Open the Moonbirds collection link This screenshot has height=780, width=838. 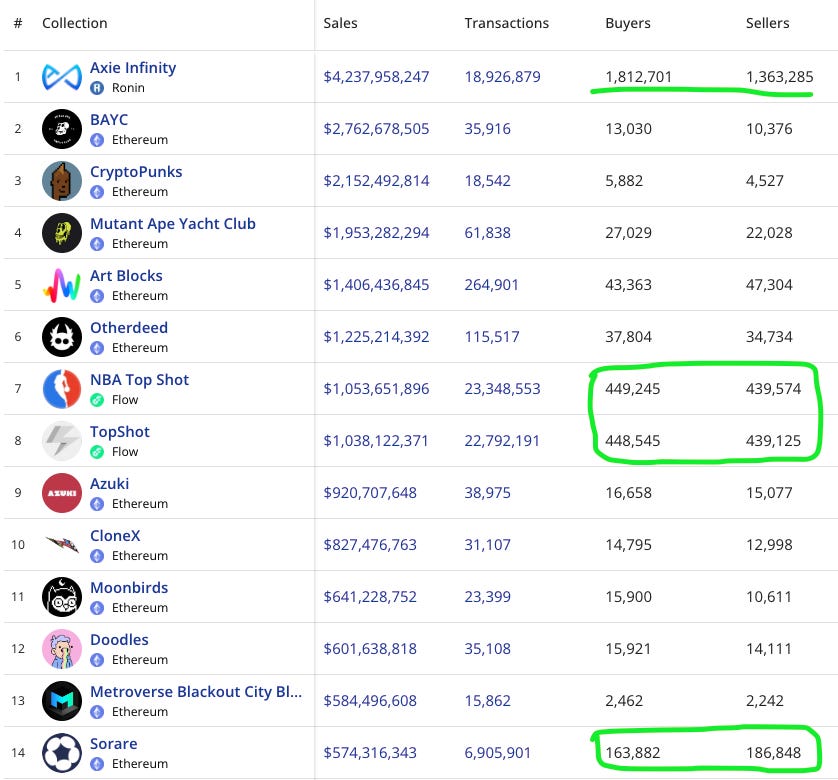[x=129, y=588]
